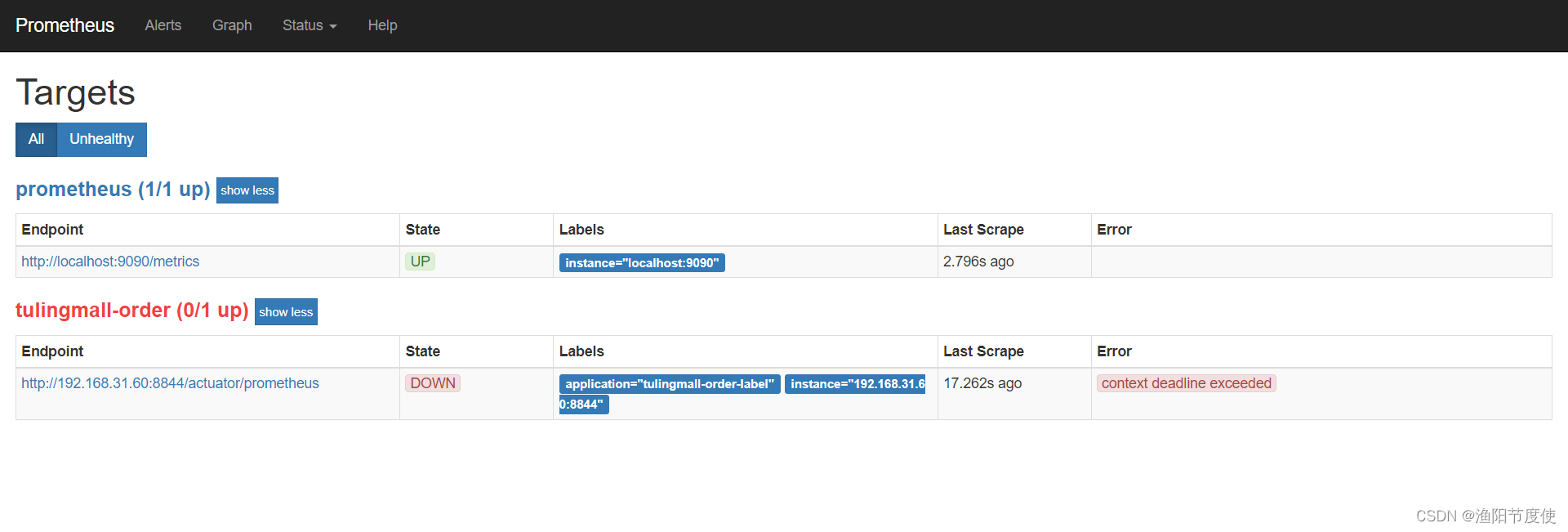The height and width of the screenshot is (532, 1568).
Task: Select the All targets filter
Action: pyautogui.click(x=36, y=139)
